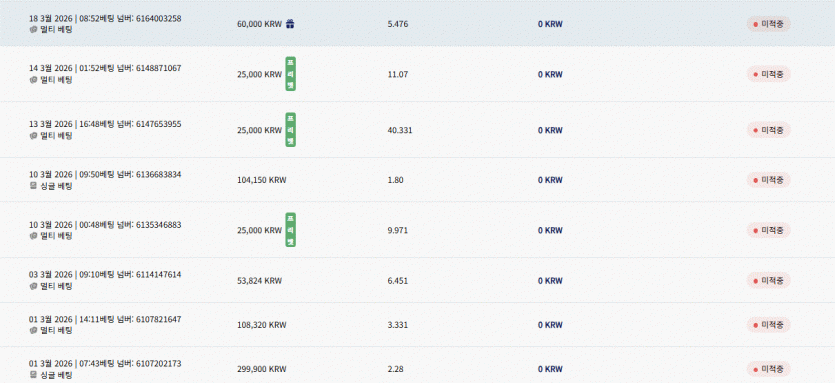
Task: Click green 프리벳 badge in the 11.07 odds row
Action: [x=290, y=74]
